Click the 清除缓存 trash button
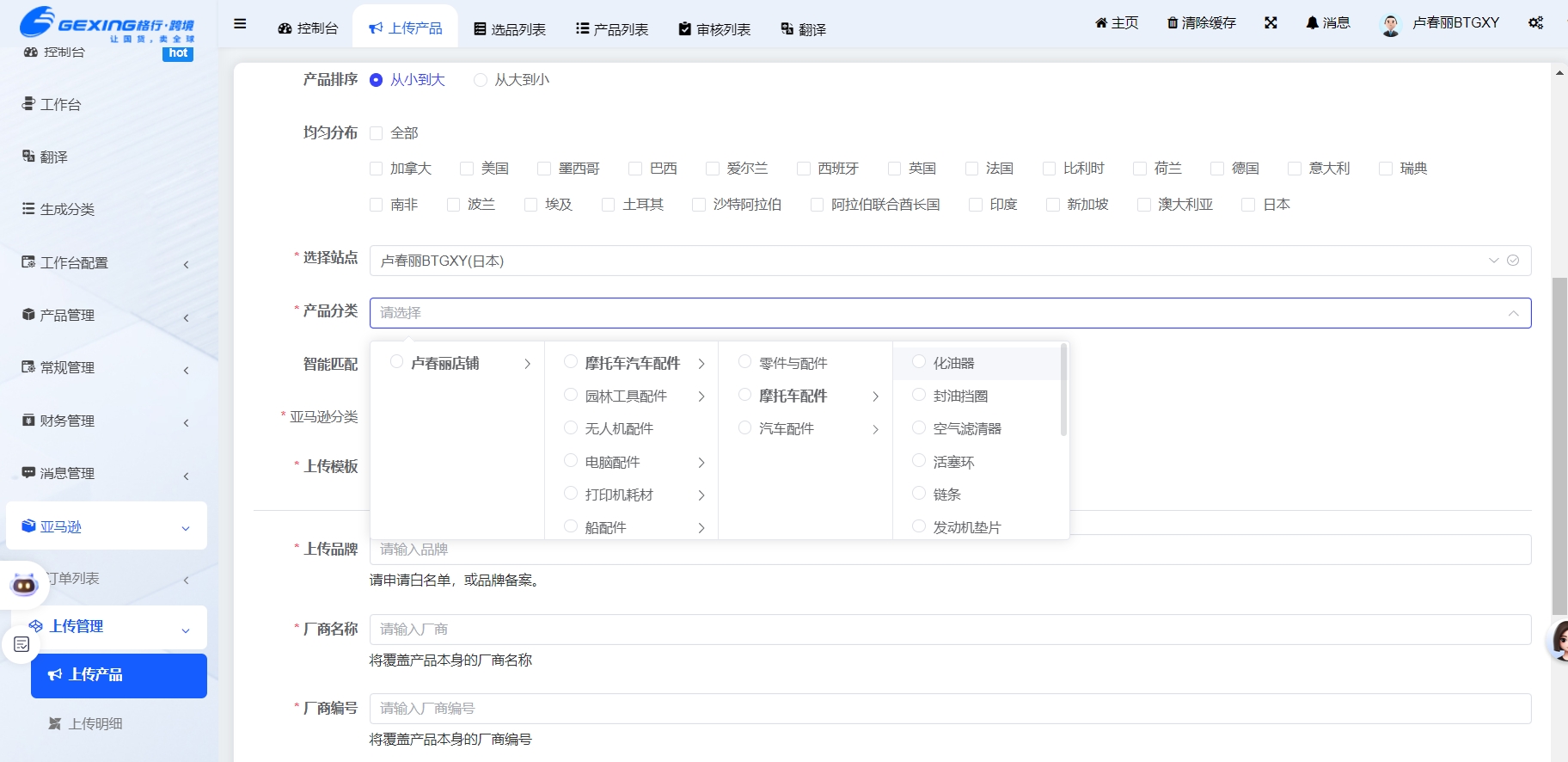Viewport: 1568px width, 762px height. (x=1201, y=23)
